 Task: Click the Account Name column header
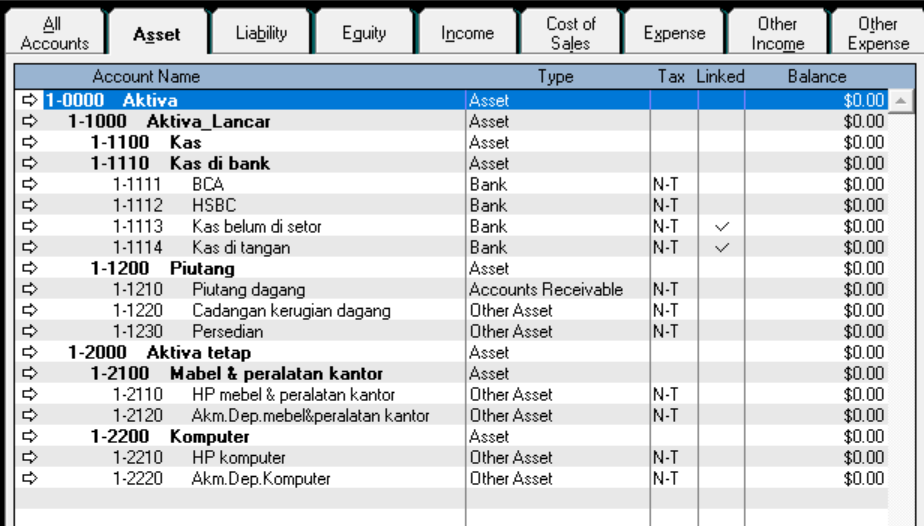point(146,77)
